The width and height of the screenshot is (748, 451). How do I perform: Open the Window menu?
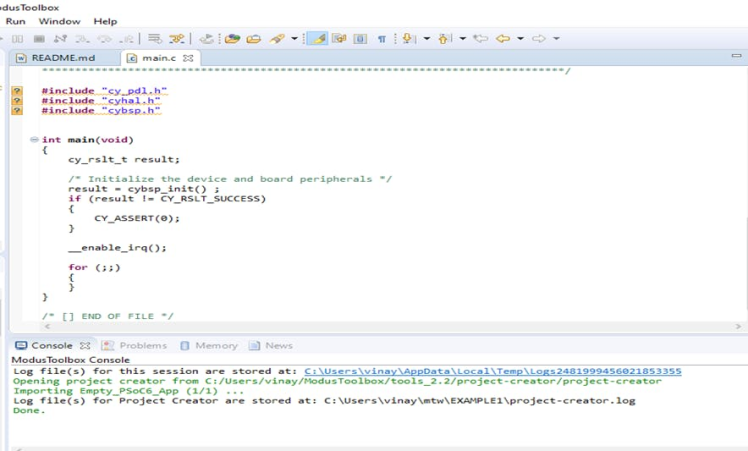[x=59, y=21]
